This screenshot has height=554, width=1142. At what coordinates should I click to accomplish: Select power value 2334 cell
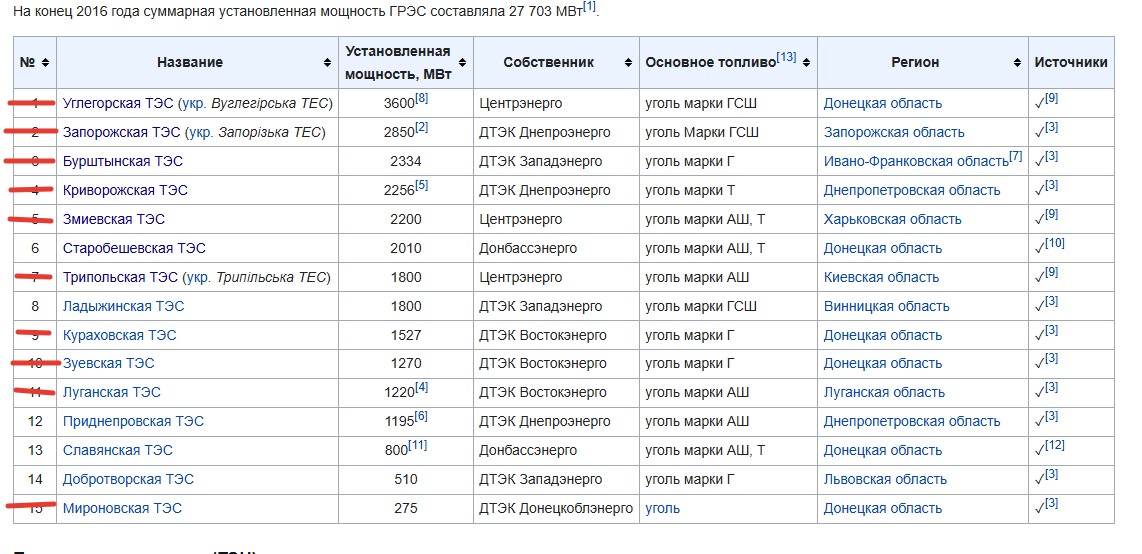coord(406,161)
